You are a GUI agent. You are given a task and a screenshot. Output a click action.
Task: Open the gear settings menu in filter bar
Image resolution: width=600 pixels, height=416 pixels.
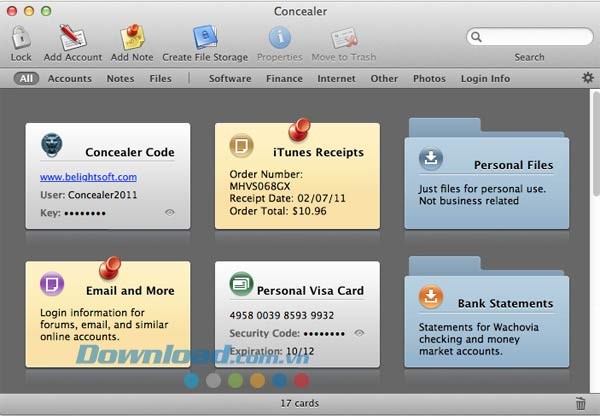[587, 78]
